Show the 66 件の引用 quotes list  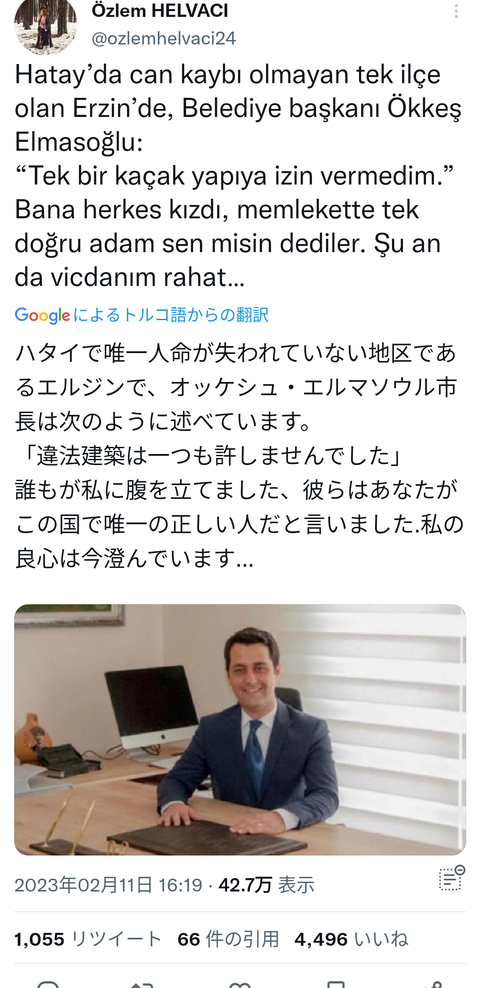click(228, 940)
